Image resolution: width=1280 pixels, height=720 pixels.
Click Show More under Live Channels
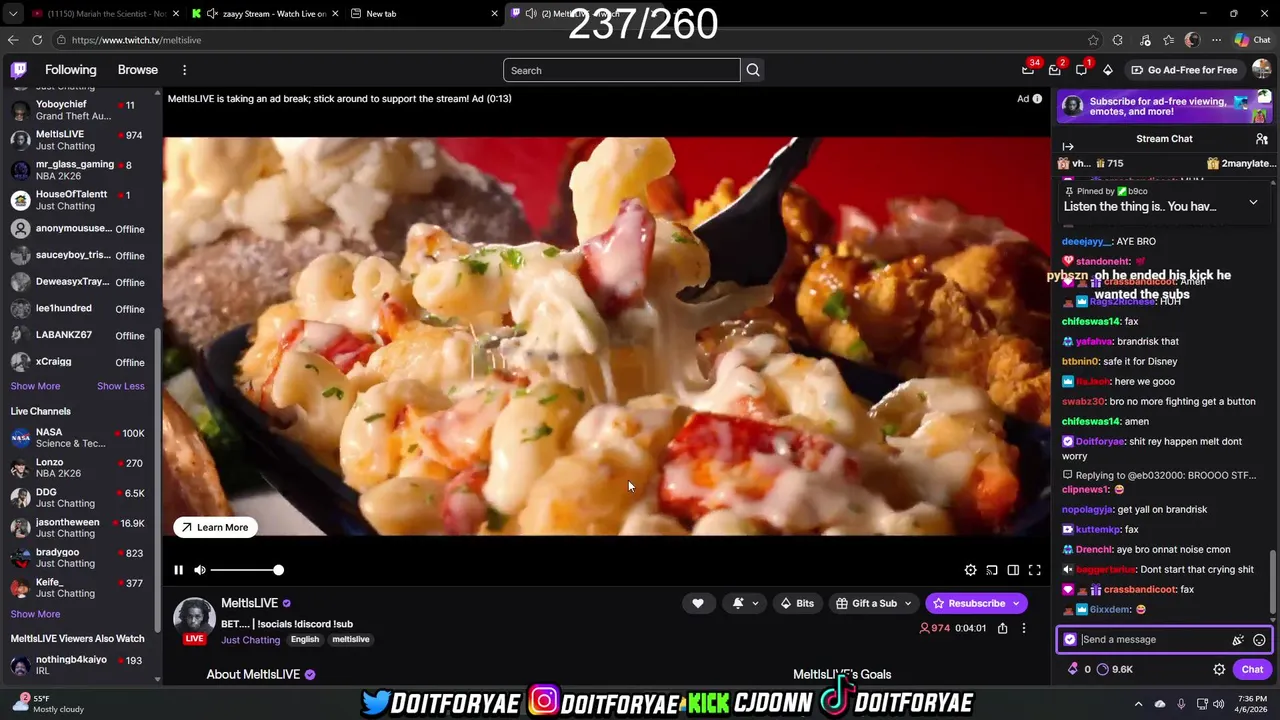click(x=35, y=614)
